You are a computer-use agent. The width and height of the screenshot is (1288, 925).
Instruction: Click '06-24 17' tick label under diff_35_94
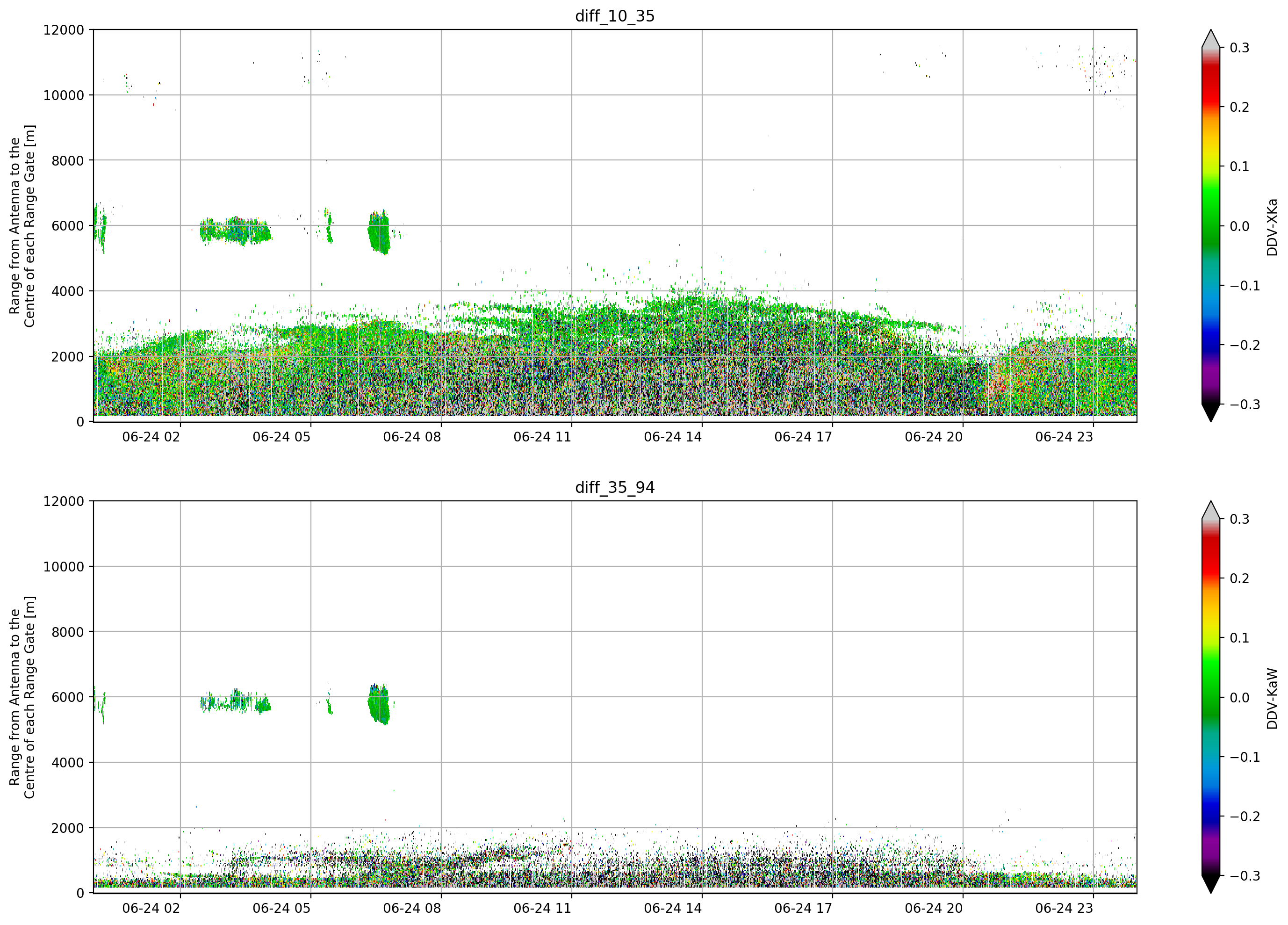pos(804,909)
